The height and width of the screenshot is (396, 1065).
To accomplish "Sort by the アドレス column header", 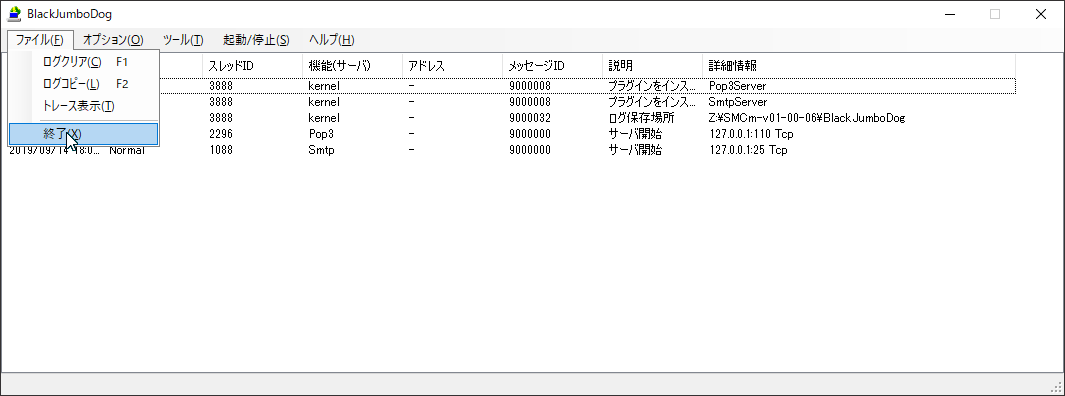I will [x=452, y=66].
